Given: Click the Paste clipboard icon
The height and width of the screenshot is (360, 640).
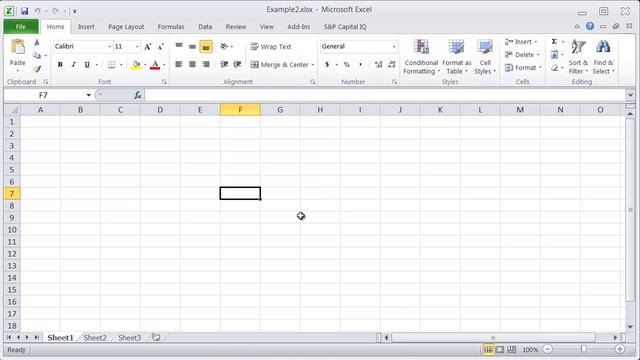Looking at the screenshot, I should 18,47.
